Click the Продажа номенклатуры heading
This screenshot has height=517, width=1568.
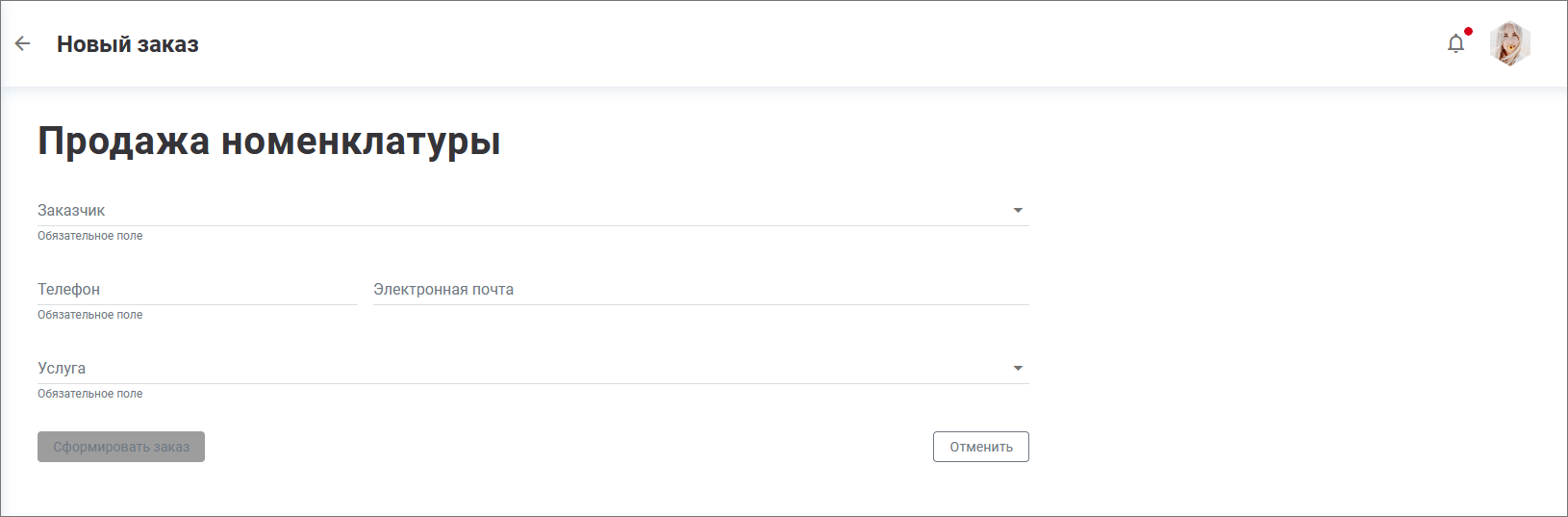[269, 141]
